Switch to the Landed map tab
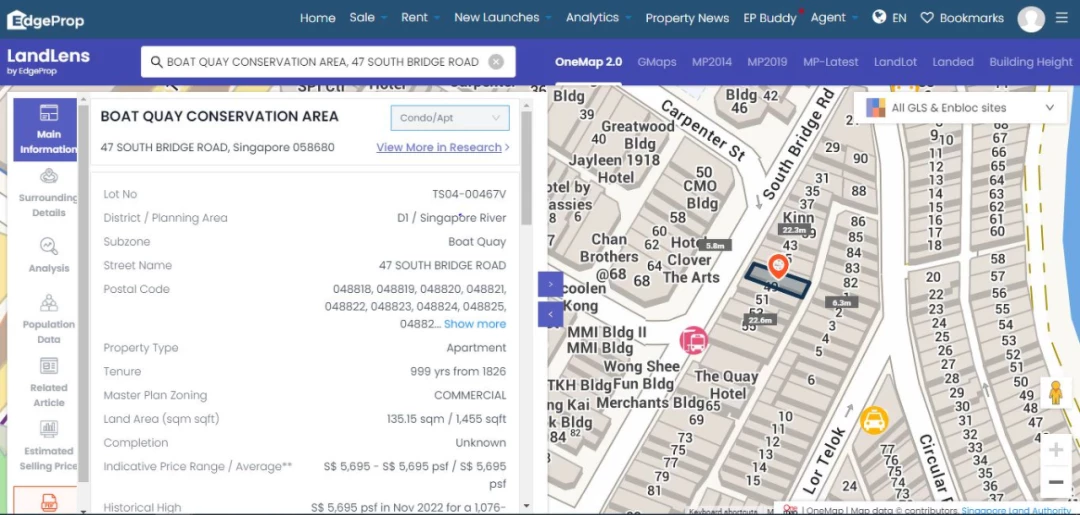The image size is (1080, 515). pyautogui.click(x=953, y=62)
